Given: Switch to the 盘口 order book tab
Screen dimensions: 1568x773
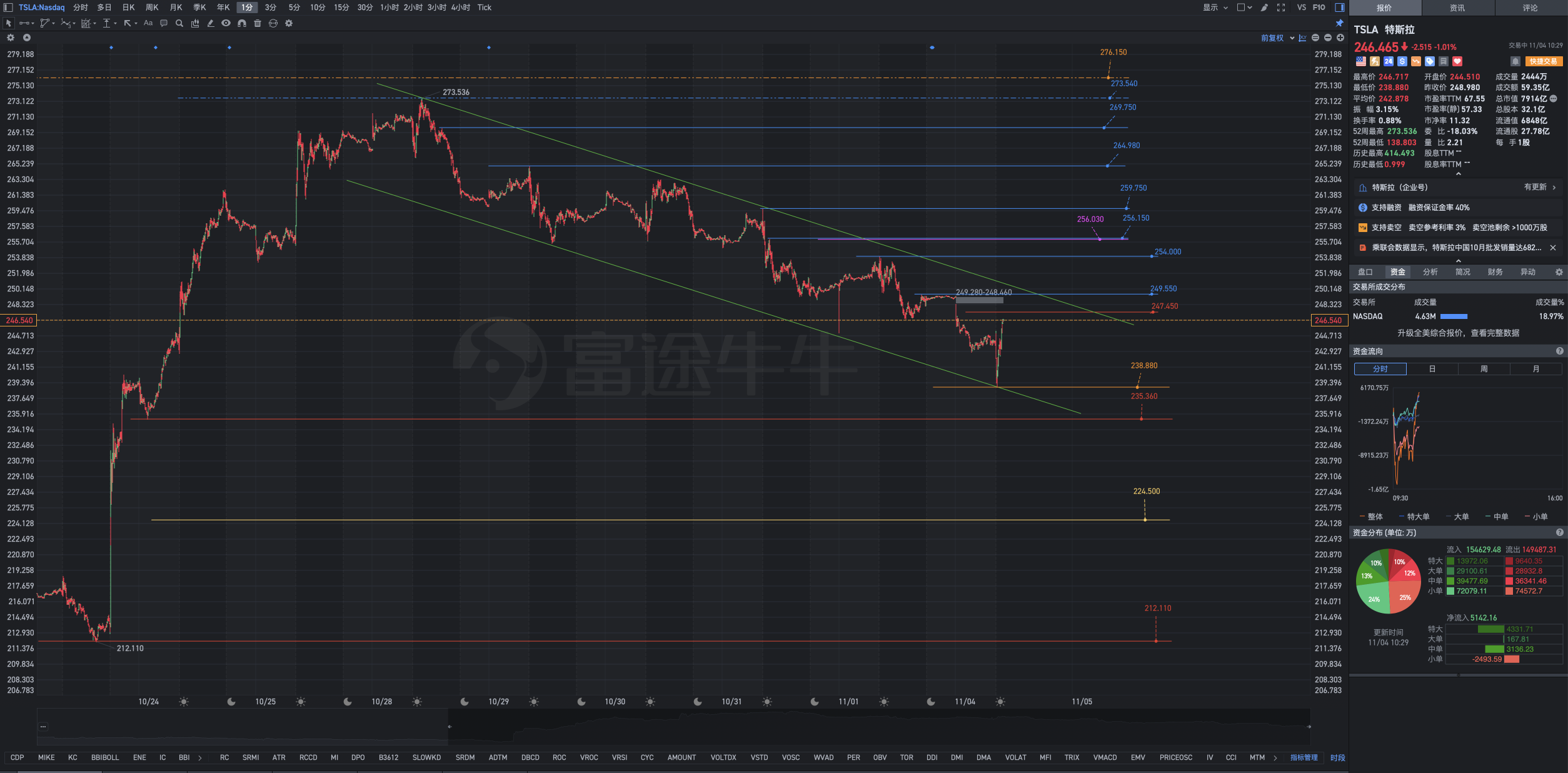Looking at the screenshot, I should click(x=1365, y=272).
